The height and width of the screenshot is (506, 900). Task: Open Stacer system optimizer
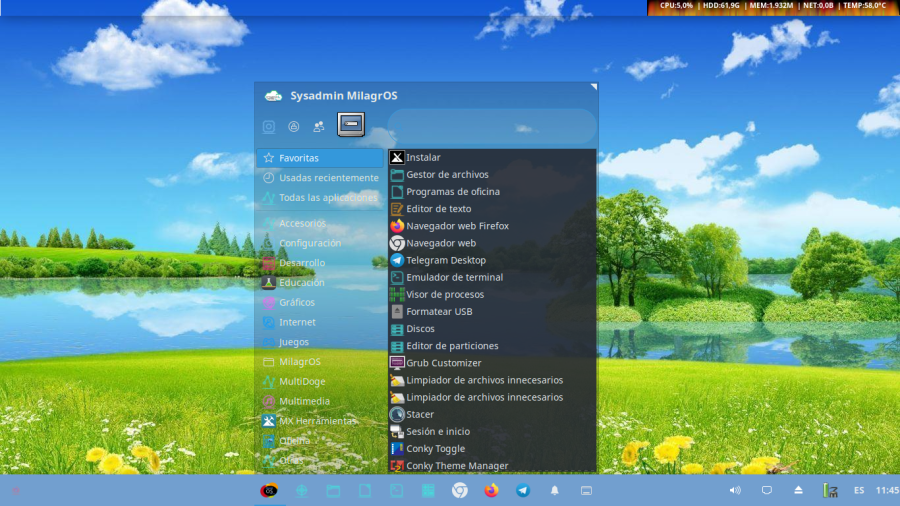(x=420, y=414)
